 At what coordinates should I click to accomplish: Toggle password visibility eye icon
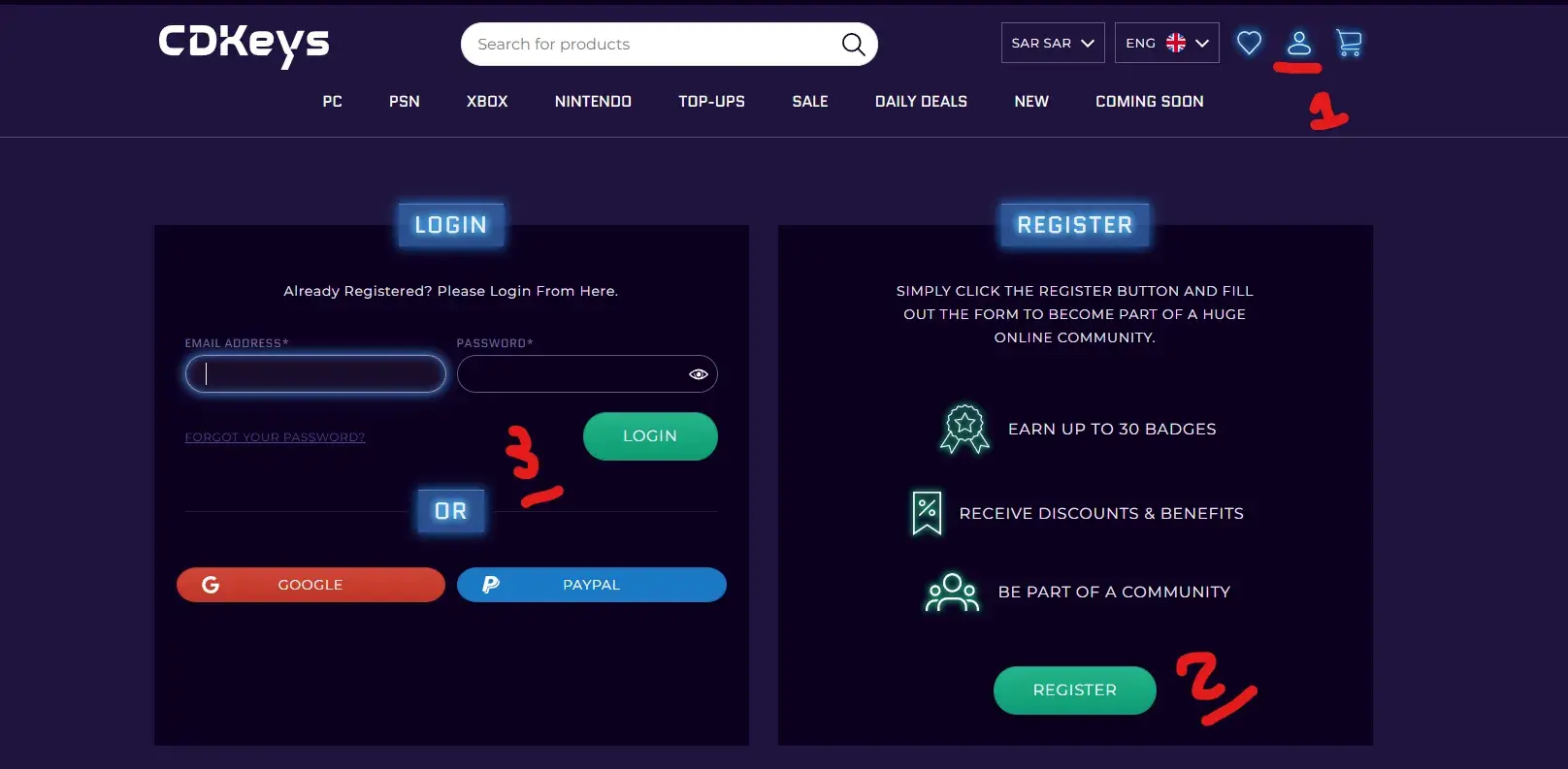(x=698, y=374)
